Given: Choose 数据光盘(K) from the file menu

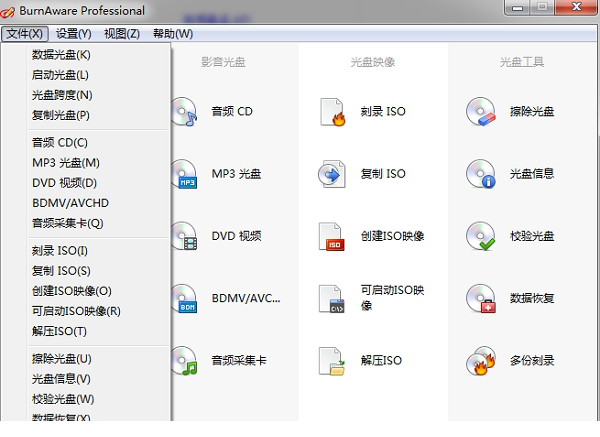Looking at the screenshot, I should click(x=61, y=55).
